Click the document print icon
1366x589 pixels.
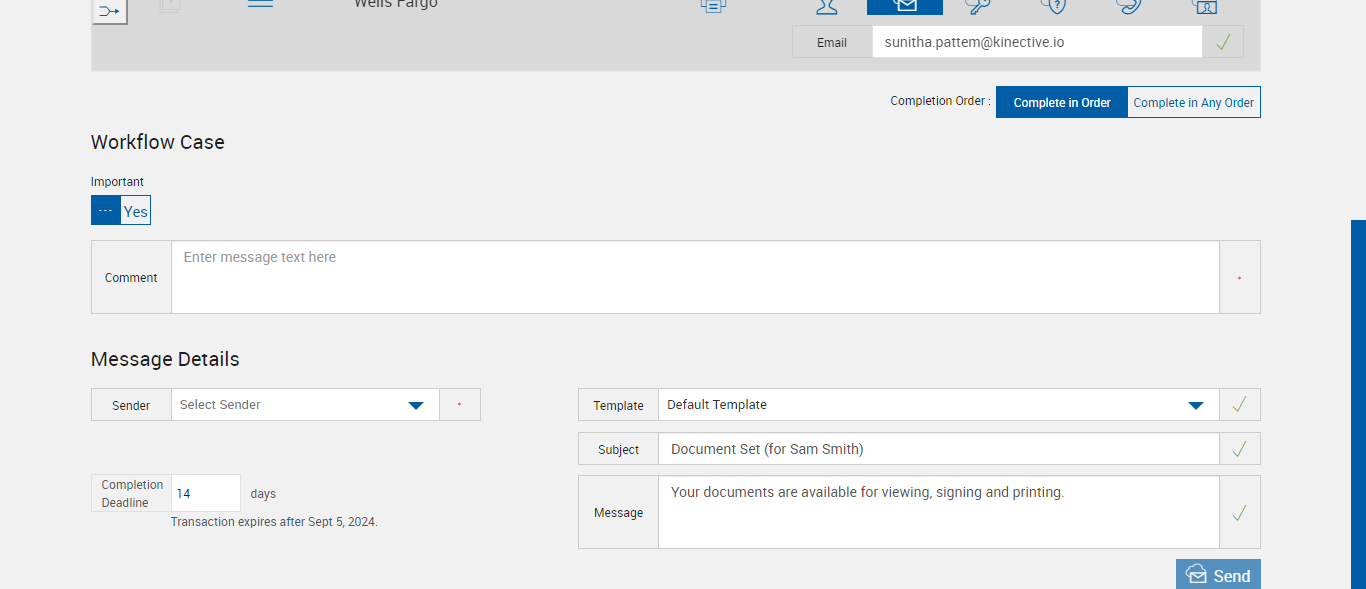(x=713, y=6)
